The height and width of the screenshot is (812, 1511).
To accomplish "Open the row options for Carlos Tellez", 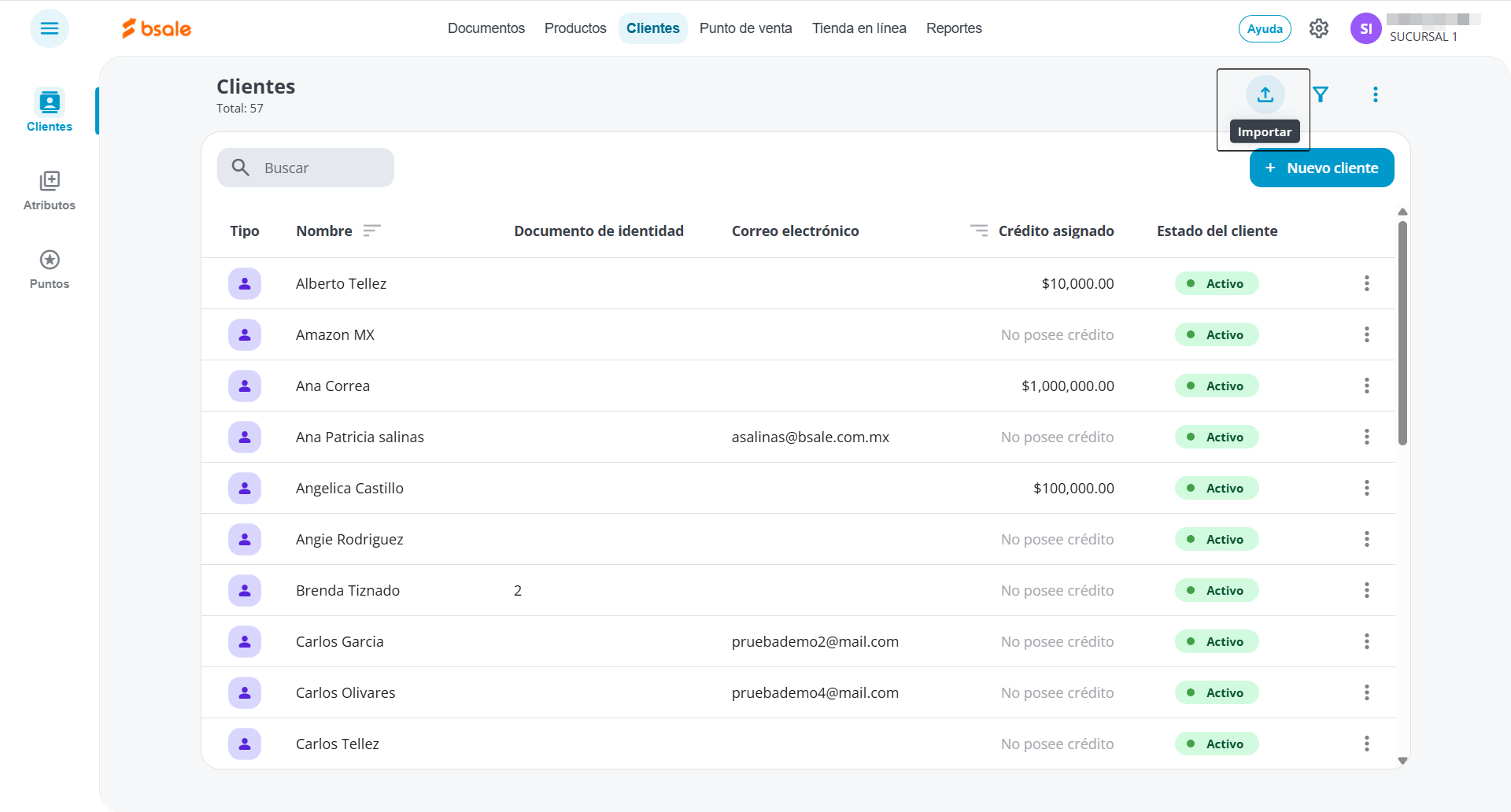I will tap(1367, 744).
